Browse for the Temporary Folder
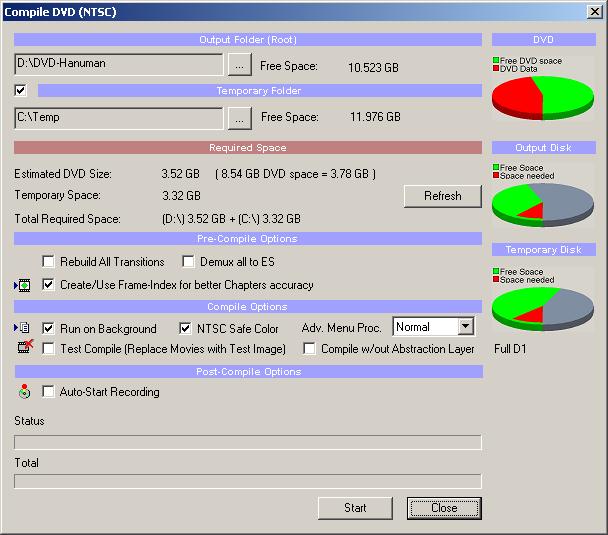The height and width of the screenshot is (535, 608). click(x=239, y=119)
